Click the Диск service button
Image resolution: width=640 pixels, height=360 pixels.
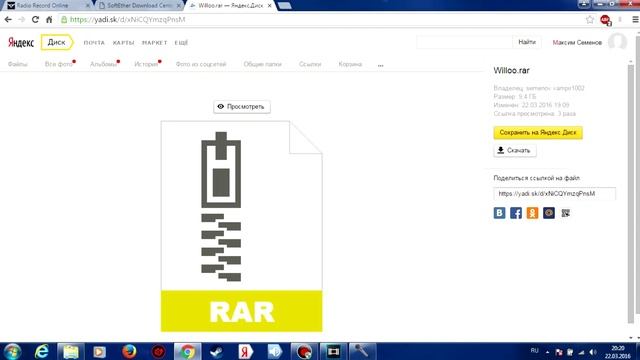coord(57,42)
